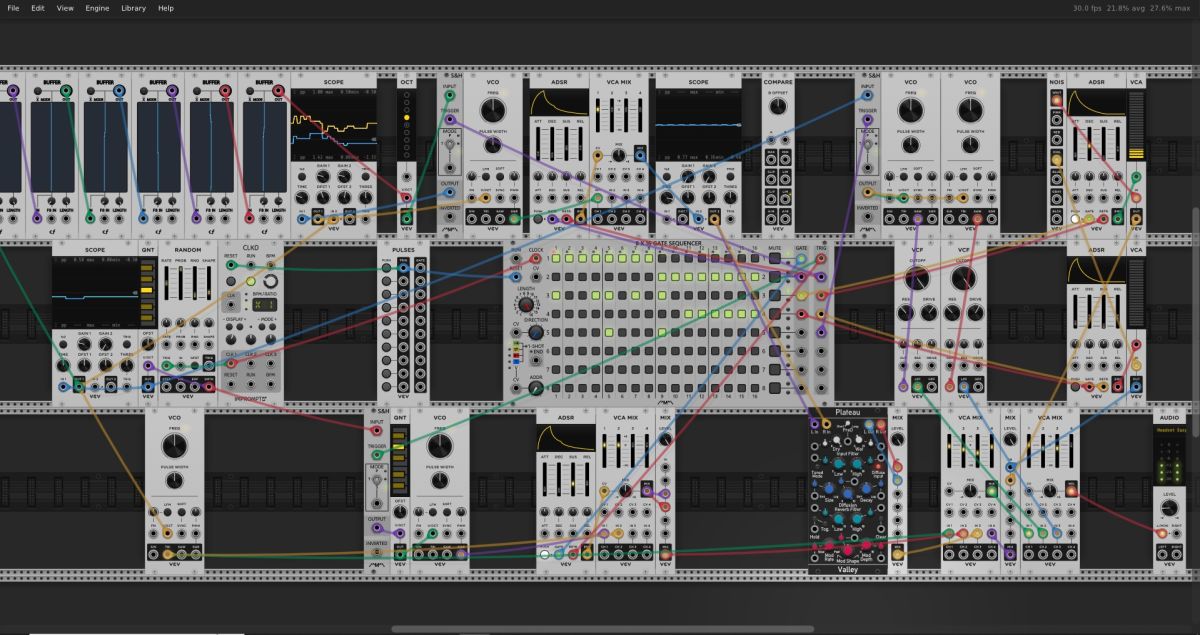This screenshot has width=1200, height=635.
Task: Mute row 1 on gate sequencer
Action: click(775, 258)
